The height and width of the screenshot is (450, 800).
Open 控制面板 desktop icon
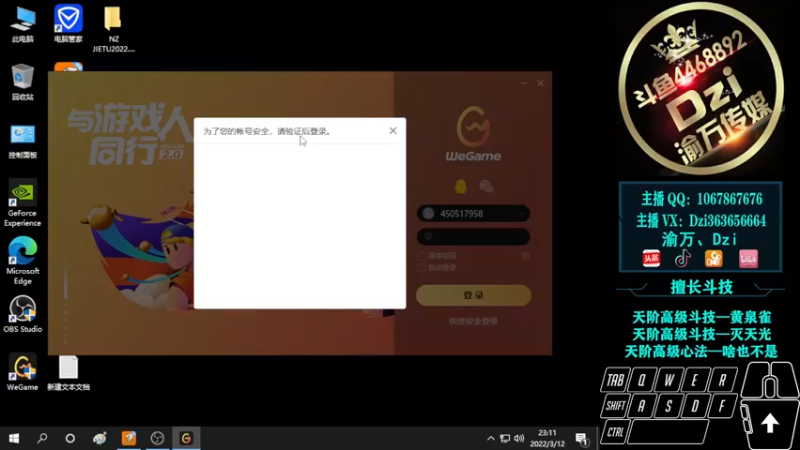22,141
